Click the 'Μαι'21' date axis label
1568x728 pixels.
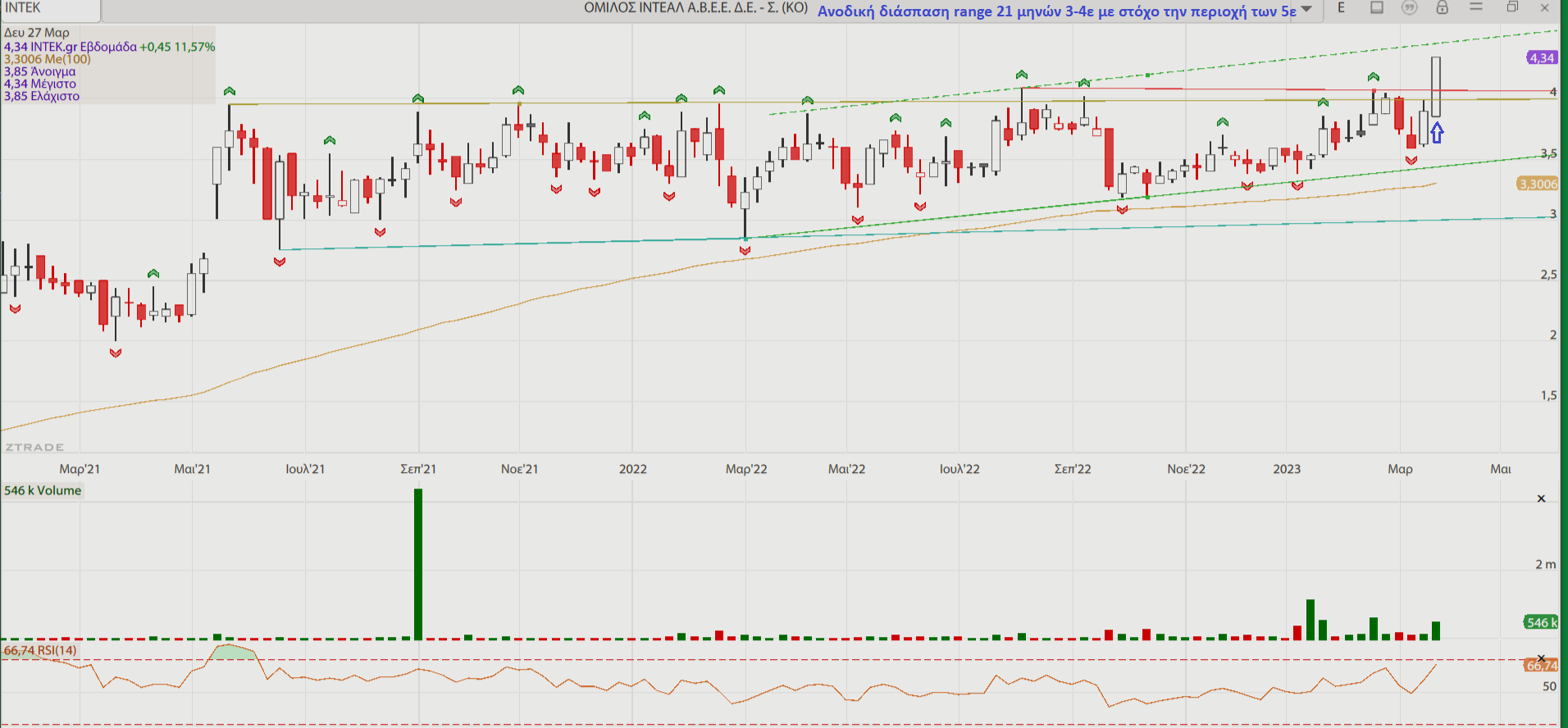click(x=192, y=469)
